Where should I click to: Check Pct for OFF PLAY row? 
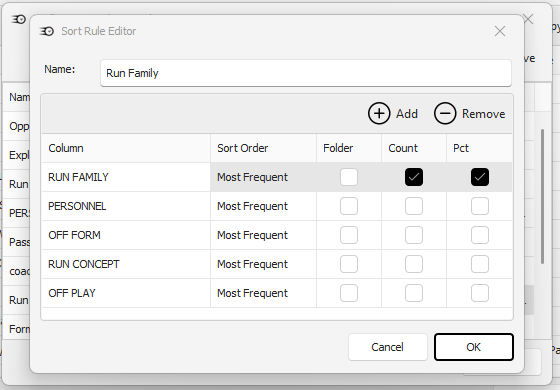point(480,293)
